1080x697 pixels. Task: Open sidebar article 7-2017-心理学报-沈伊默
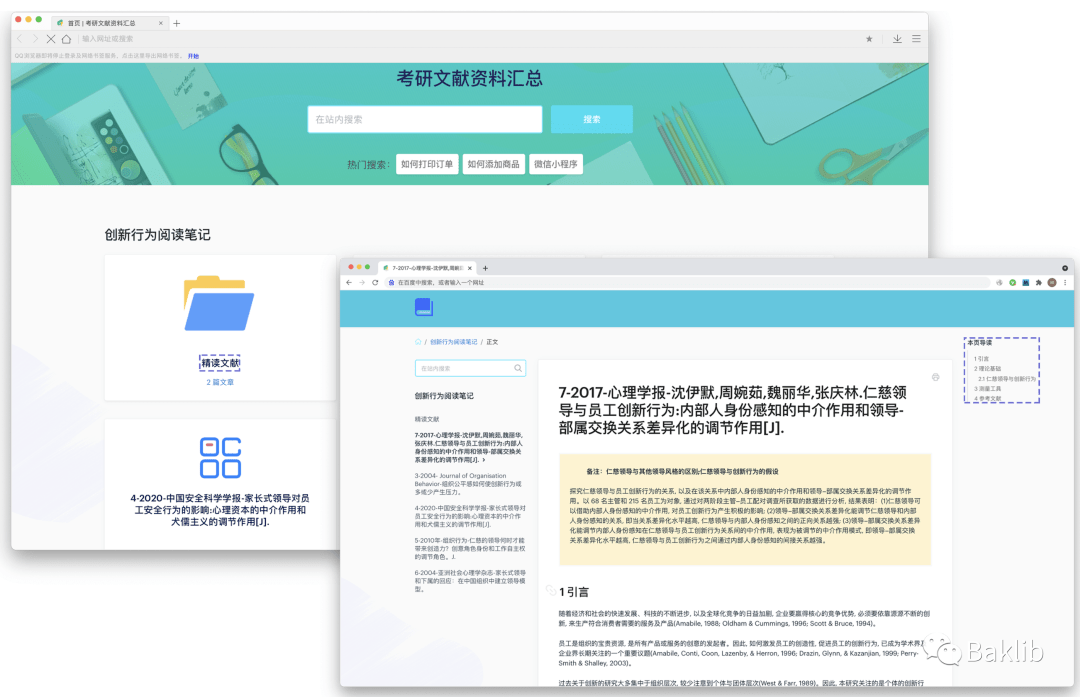(470, 447)
